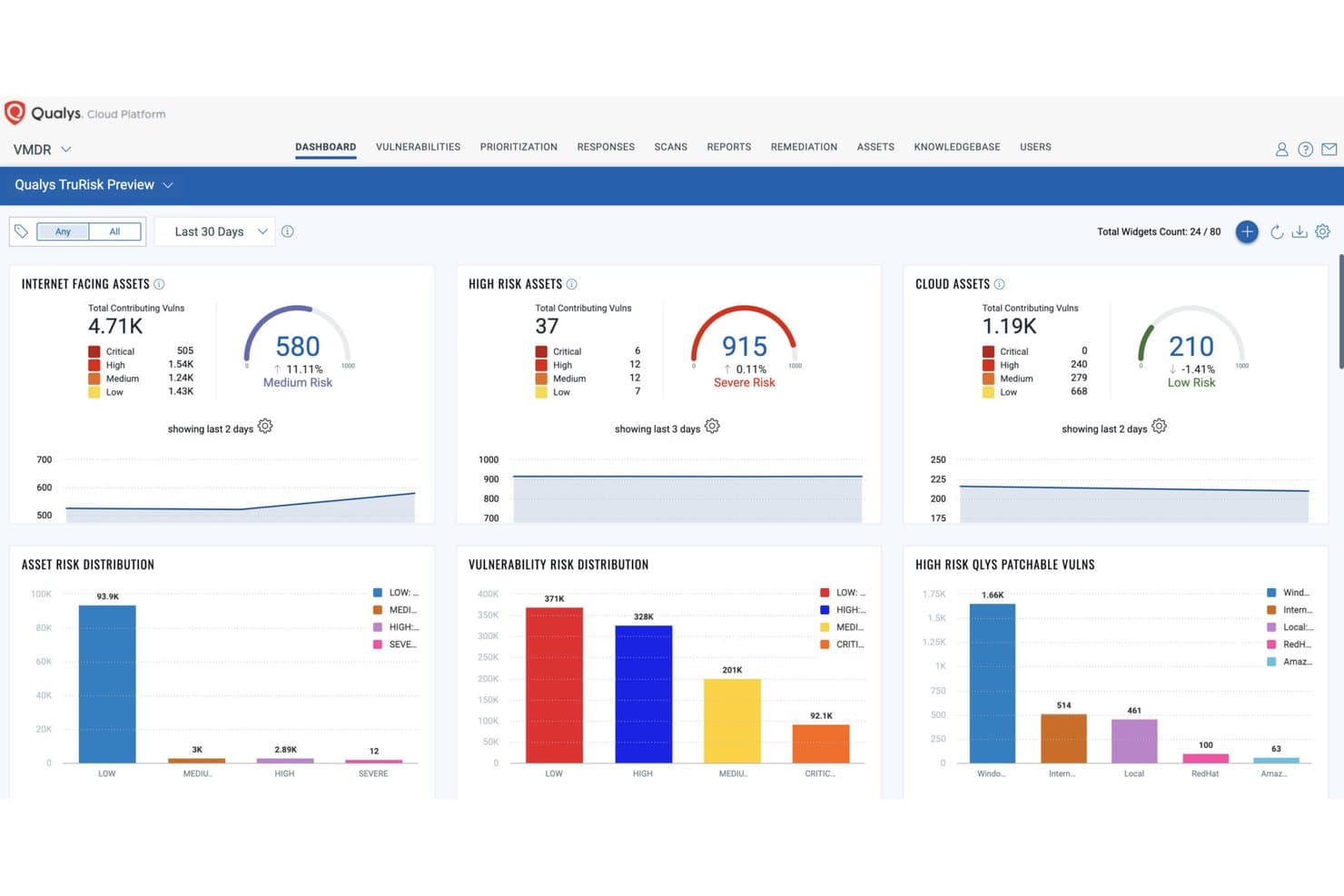Screen dimensions: 1344x896
Task: Click the 4.71K total contributing vulns
Action: tap(115, 326)
